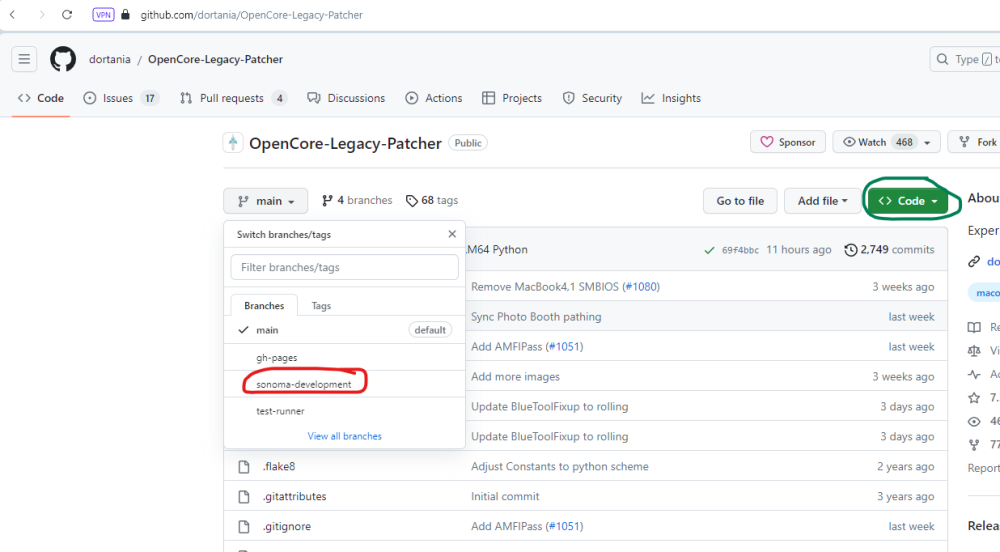Click the Sponsor button
This screenshot has width=1000, height=552.
click(x=788, y=142)
